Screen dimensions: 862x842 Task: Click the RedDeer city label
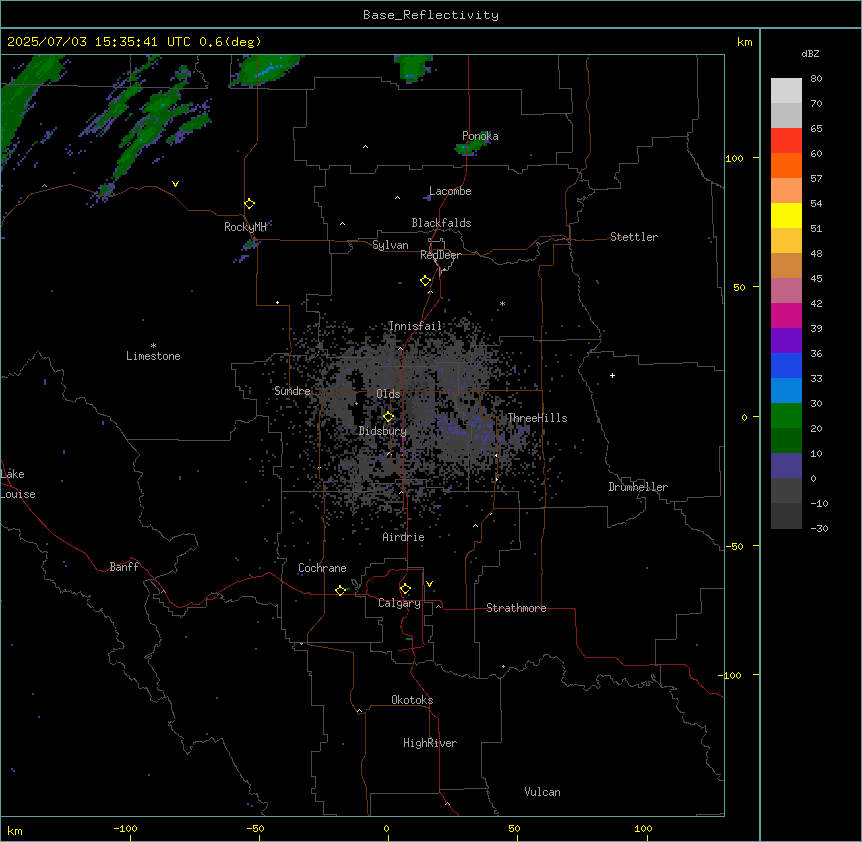coord(440,255)
